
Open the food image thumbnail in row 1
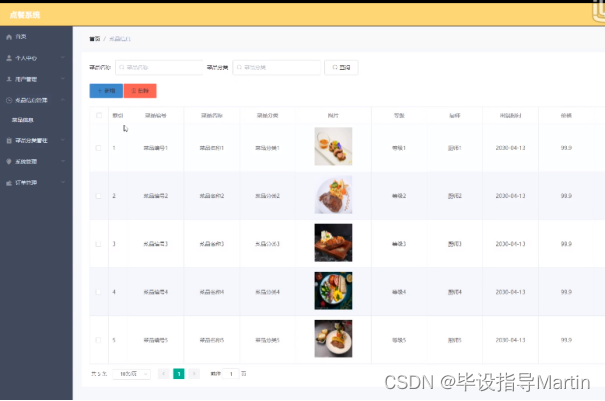333,146
